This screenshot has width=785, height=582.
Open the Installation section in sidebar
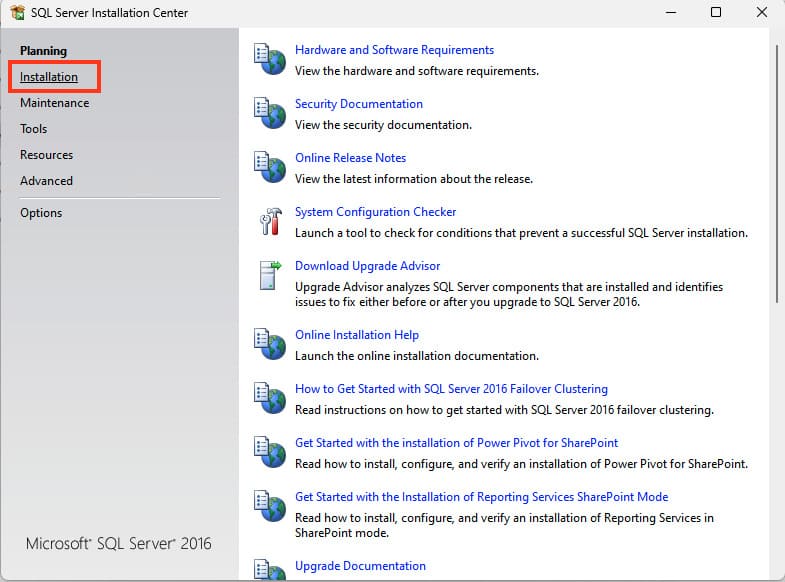coord(49,77)
